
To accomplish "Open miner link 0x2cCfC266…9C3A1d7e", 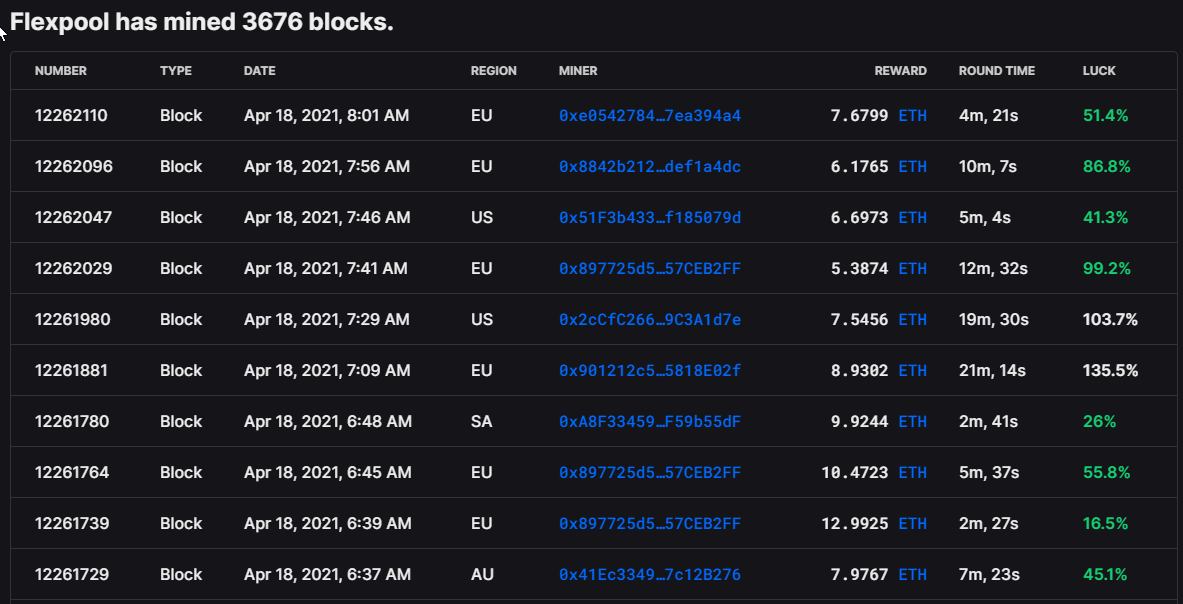I will [650, 320].
